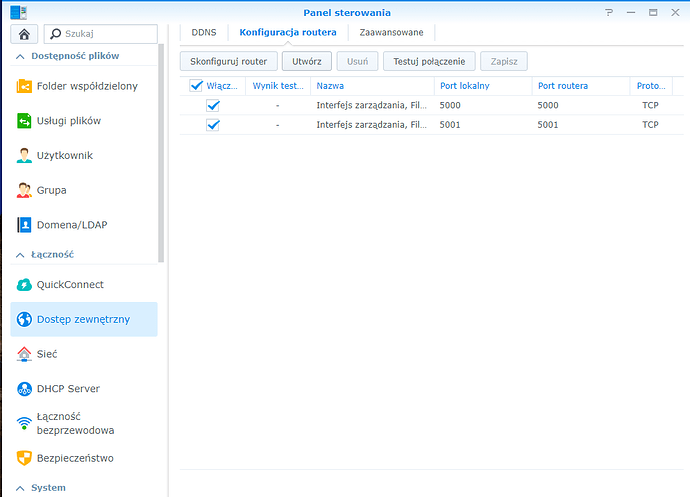
Task: Focus the Szukaj search field
Action: 100,34
